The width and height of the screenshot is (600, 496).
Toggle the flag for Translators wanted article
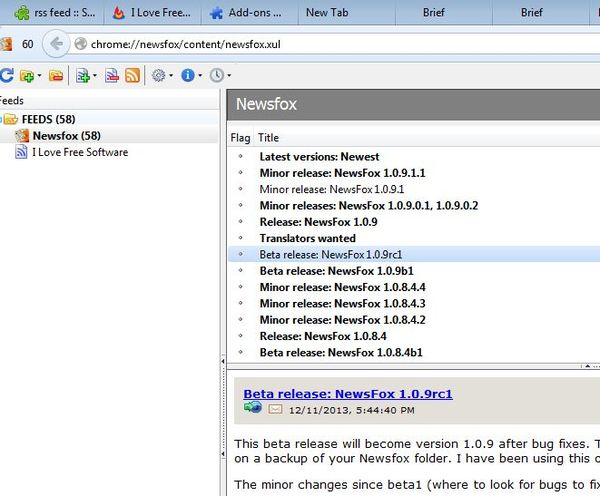tap(240, 238)
